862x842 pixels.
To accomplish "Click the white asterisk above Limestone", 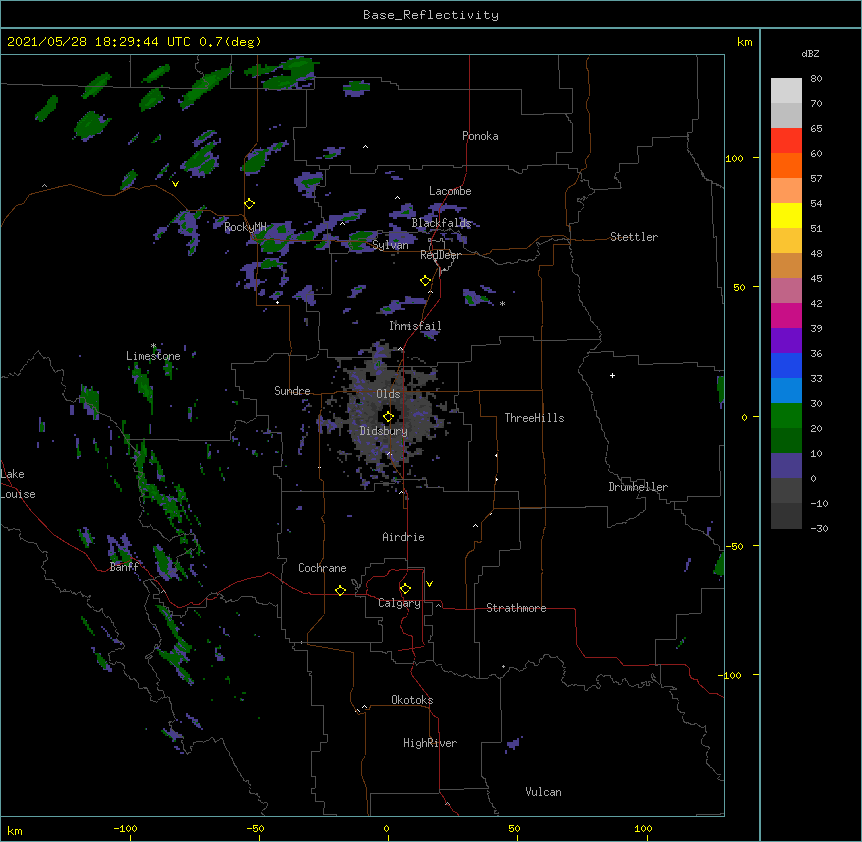I will [x=153, y=346].
